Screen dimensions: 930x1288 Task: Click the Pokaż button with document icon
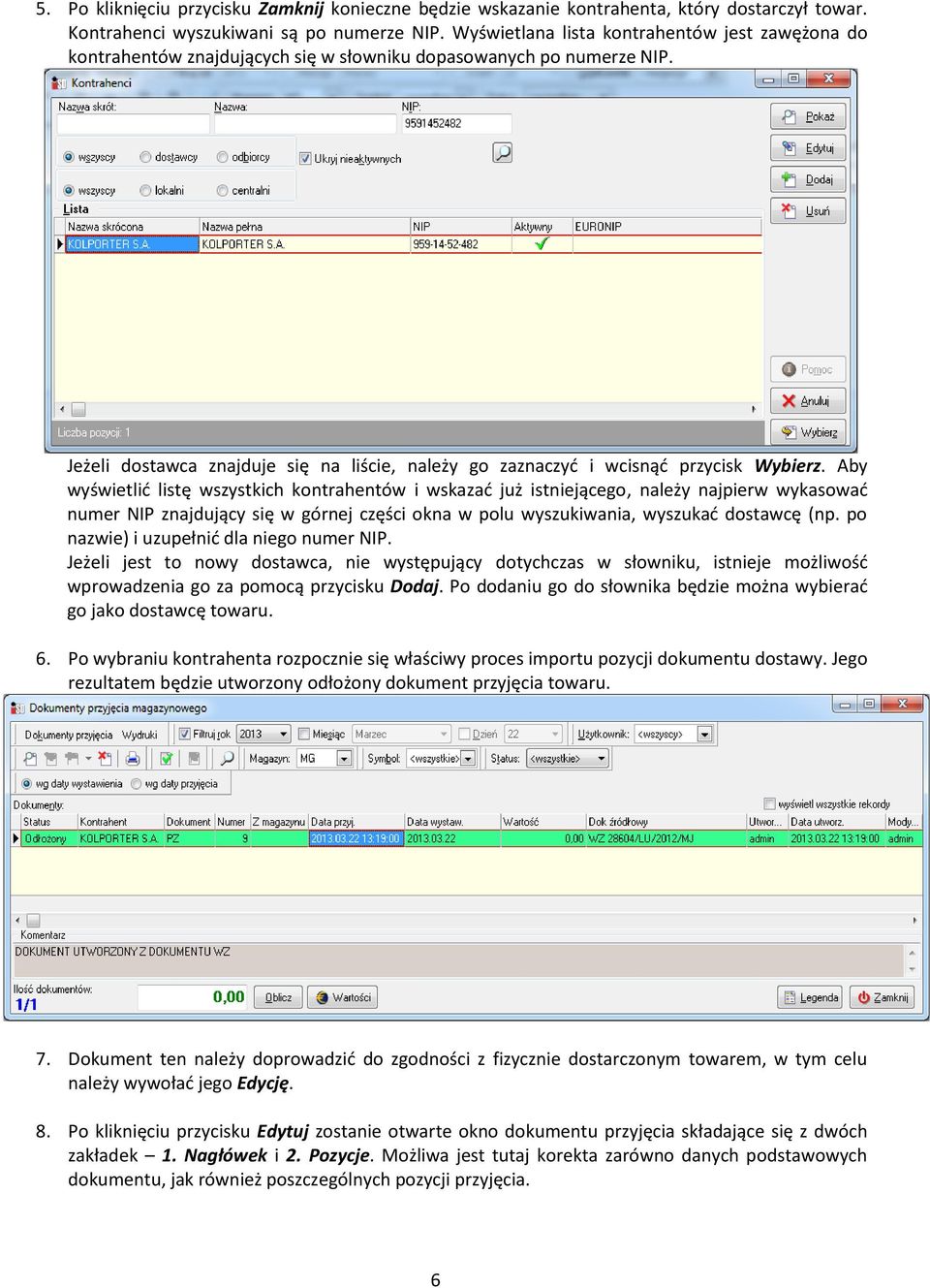(x=808, y=116)
